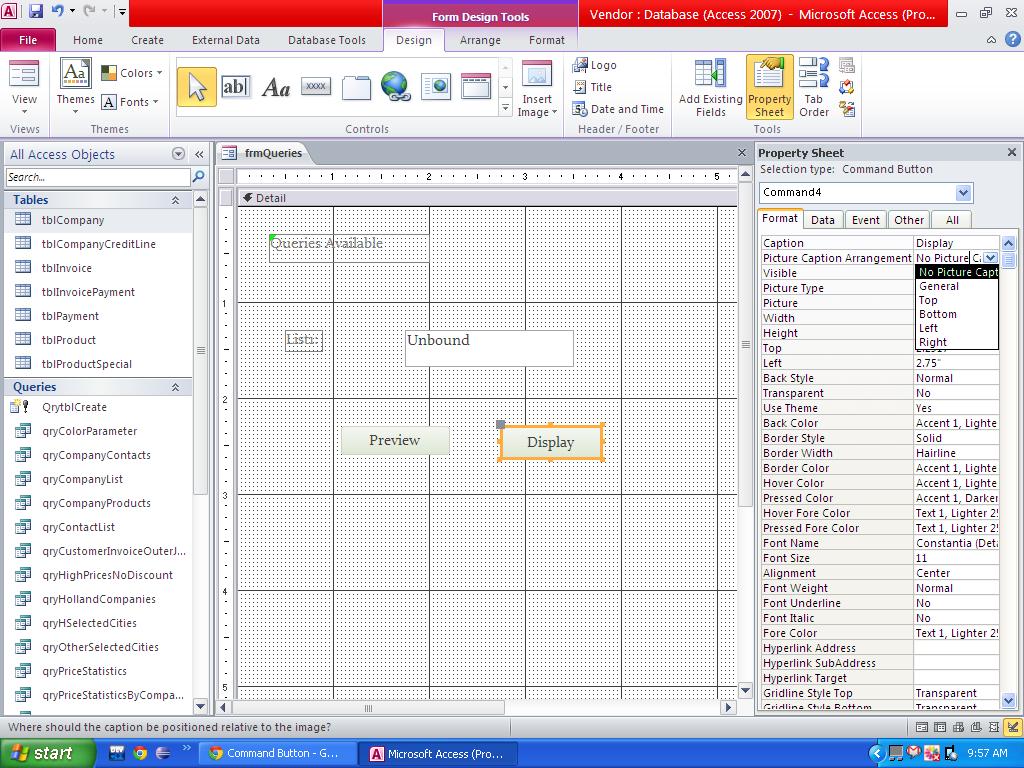Select the Tab Control tool
This screenshot has width=1024, height=768.
tap(356, 87)
